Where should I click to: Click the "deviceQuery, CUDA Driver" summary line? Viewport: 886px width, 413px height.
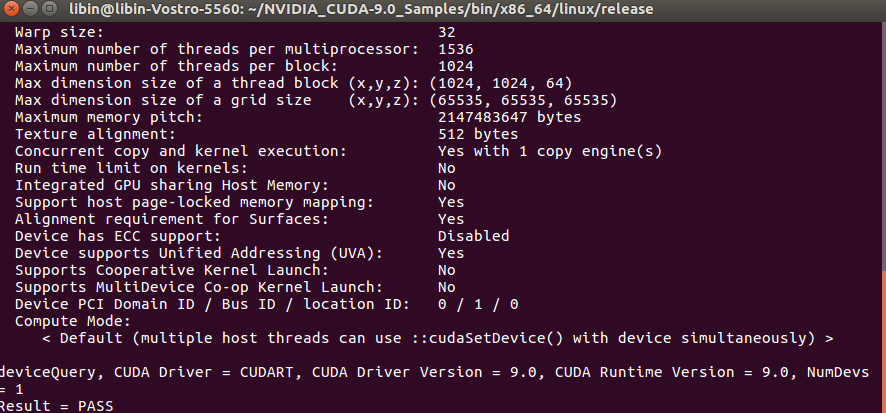click(x=440, y=372)
